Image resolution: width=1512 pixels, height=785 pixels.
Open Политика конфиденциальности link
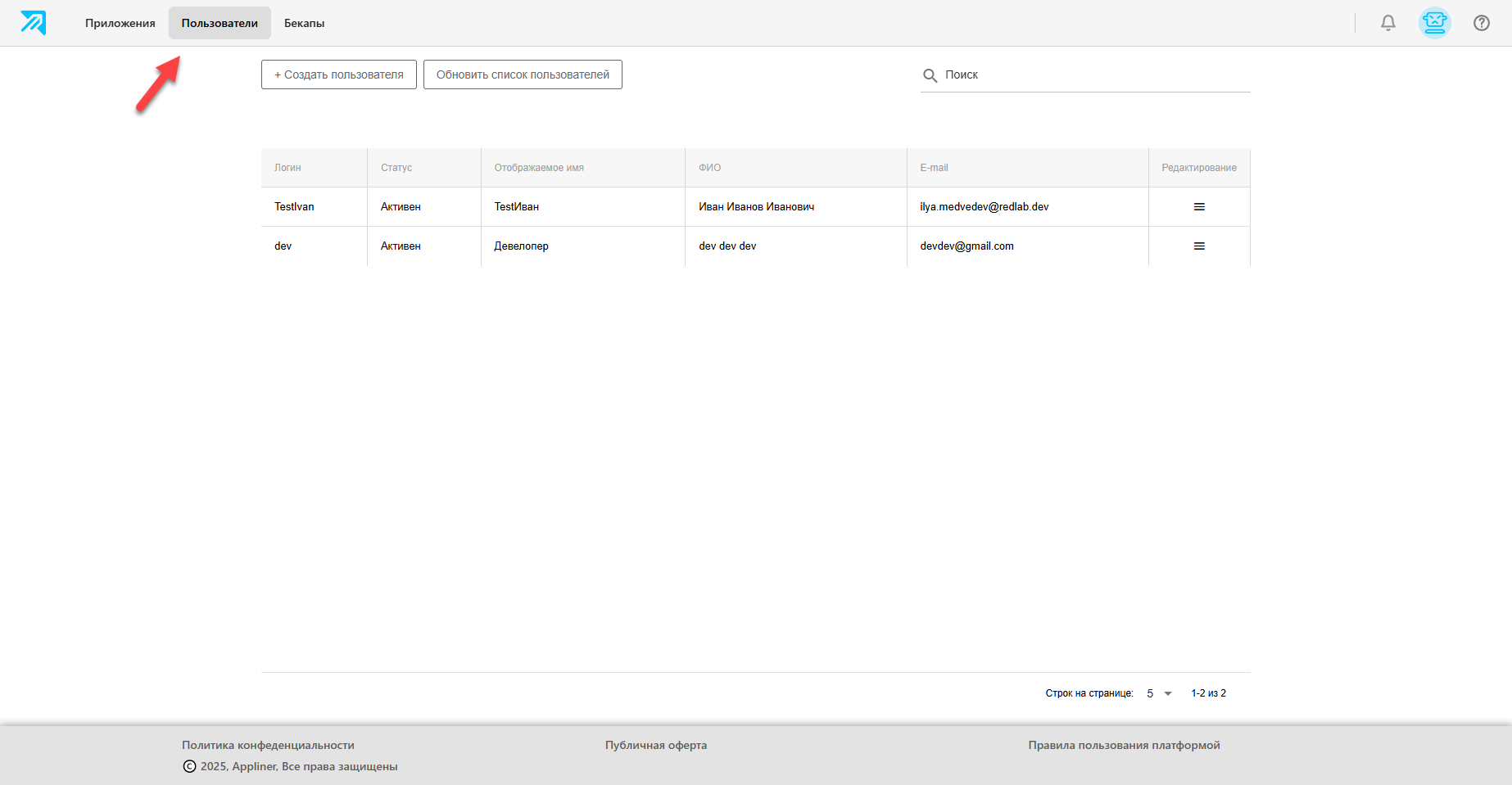(x=268, y=745)
